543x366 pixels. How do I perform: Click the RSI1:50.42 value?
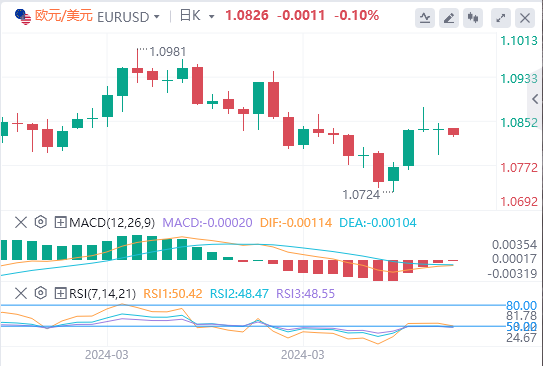(172, 294)
